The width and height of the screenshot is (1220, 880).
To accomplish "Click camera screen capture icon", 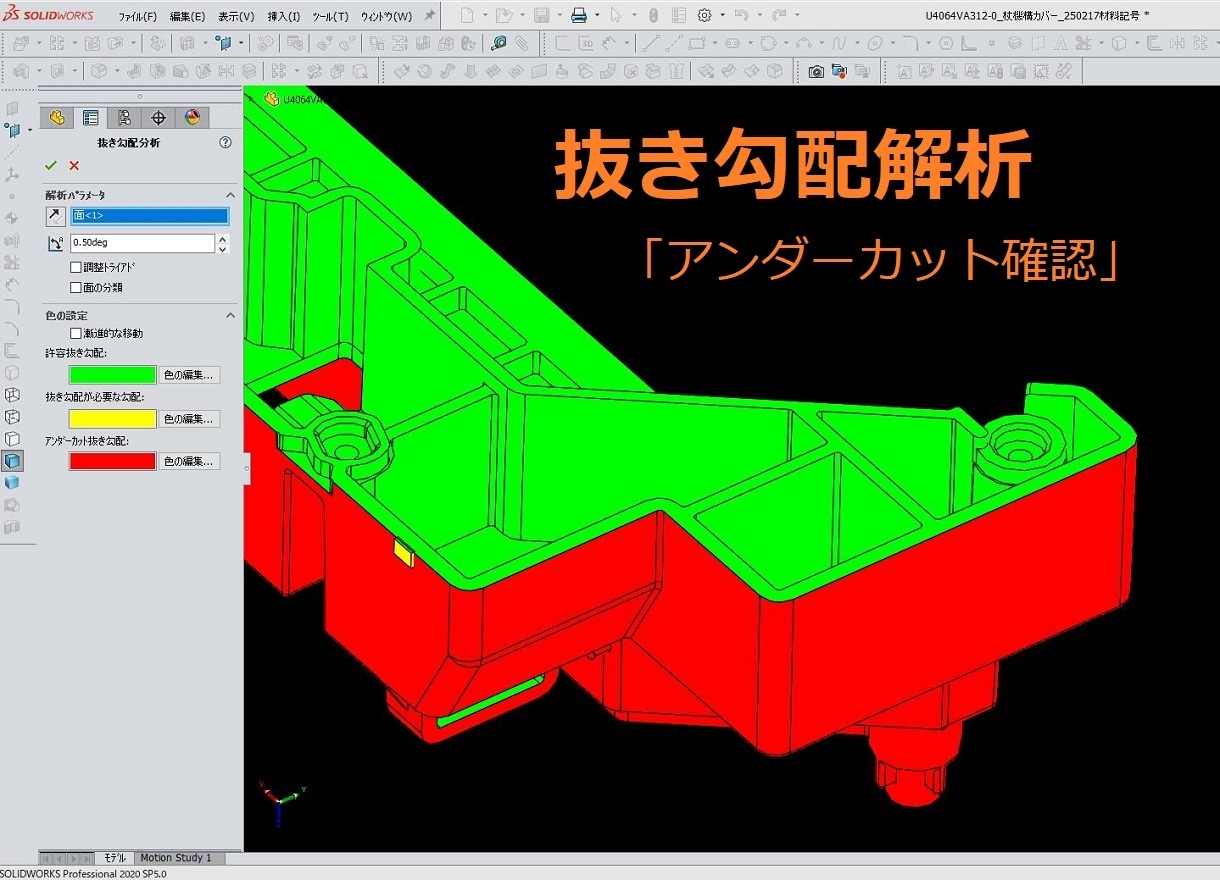I will click(817, 72).
